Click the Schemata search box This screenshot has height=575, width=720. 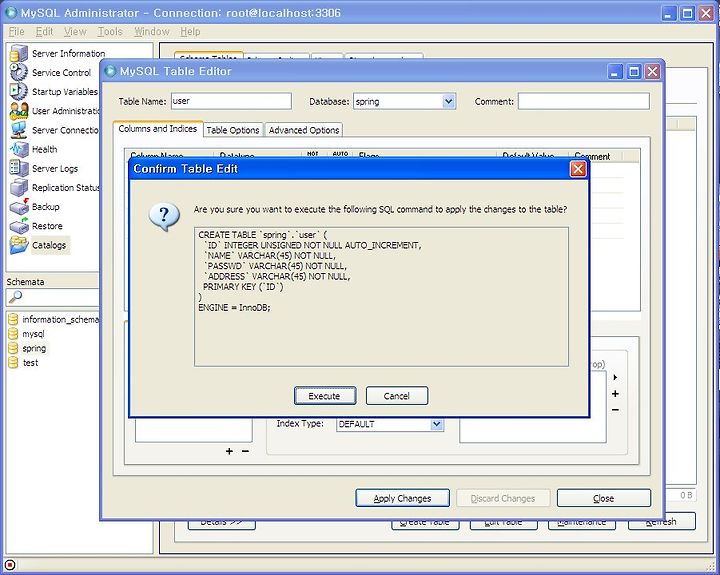(53, 297)
